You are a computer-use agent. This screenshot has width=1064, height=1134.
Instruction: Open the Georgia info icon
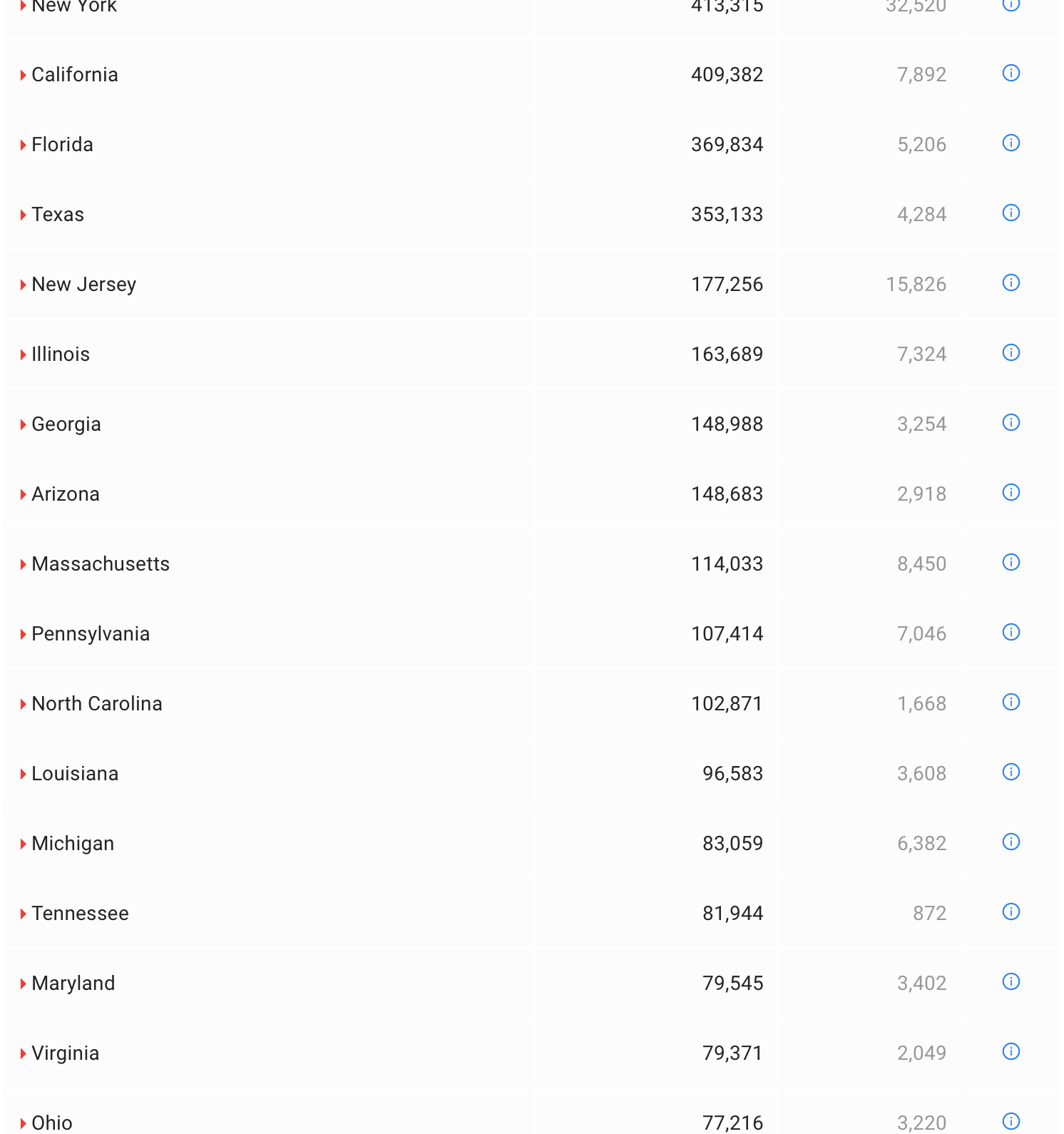tap(1011, 423)
